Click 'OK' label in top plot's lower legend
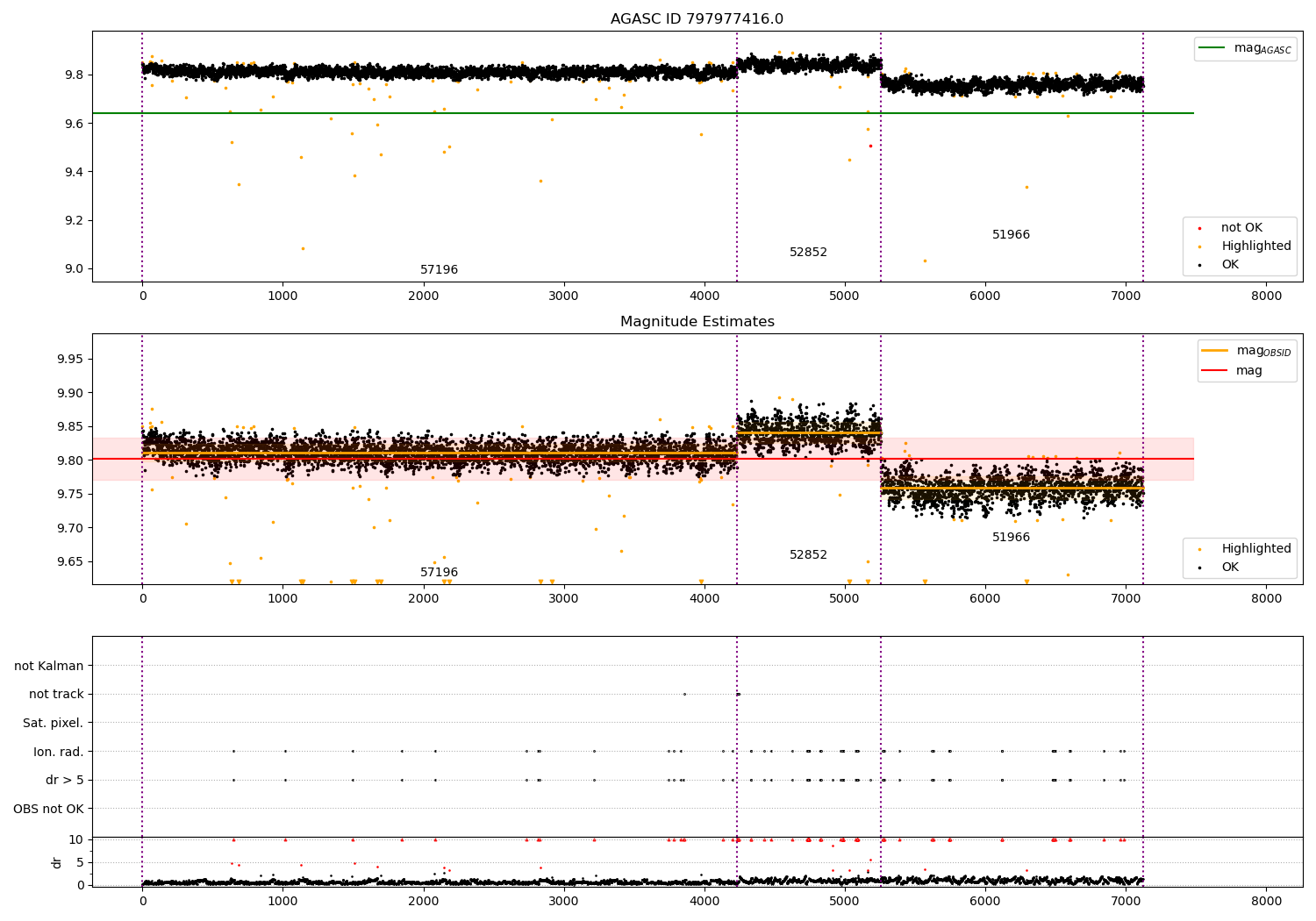The image size is (1316, 921). (x=1230, y=265)
